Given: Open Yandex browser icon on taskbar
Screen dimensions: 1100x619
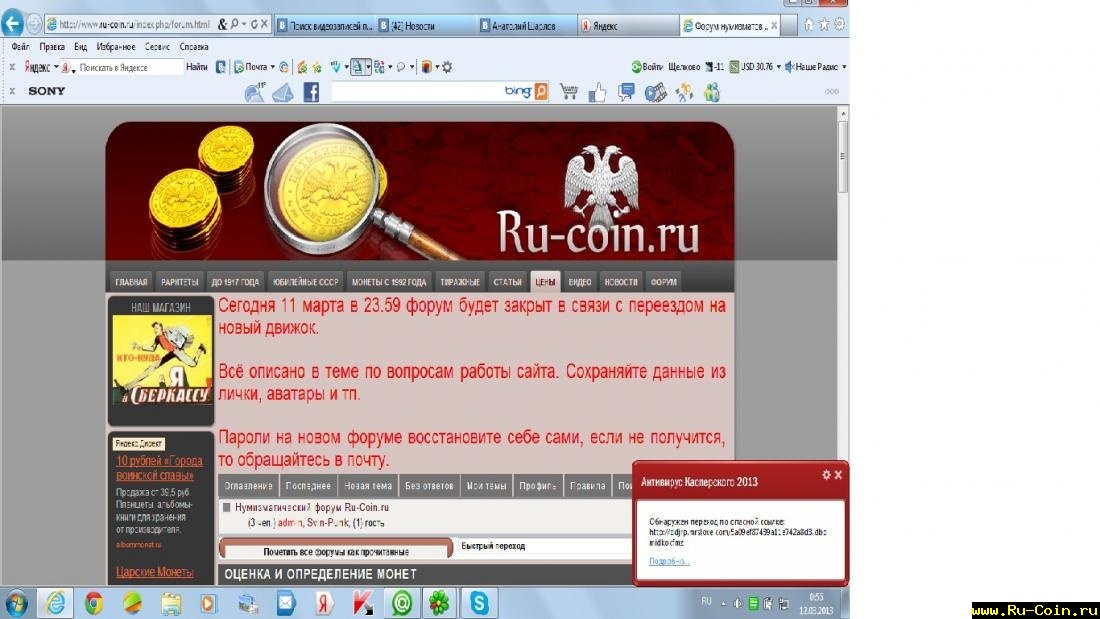Looking at the screenshot, I should click(x=323, y=603).
